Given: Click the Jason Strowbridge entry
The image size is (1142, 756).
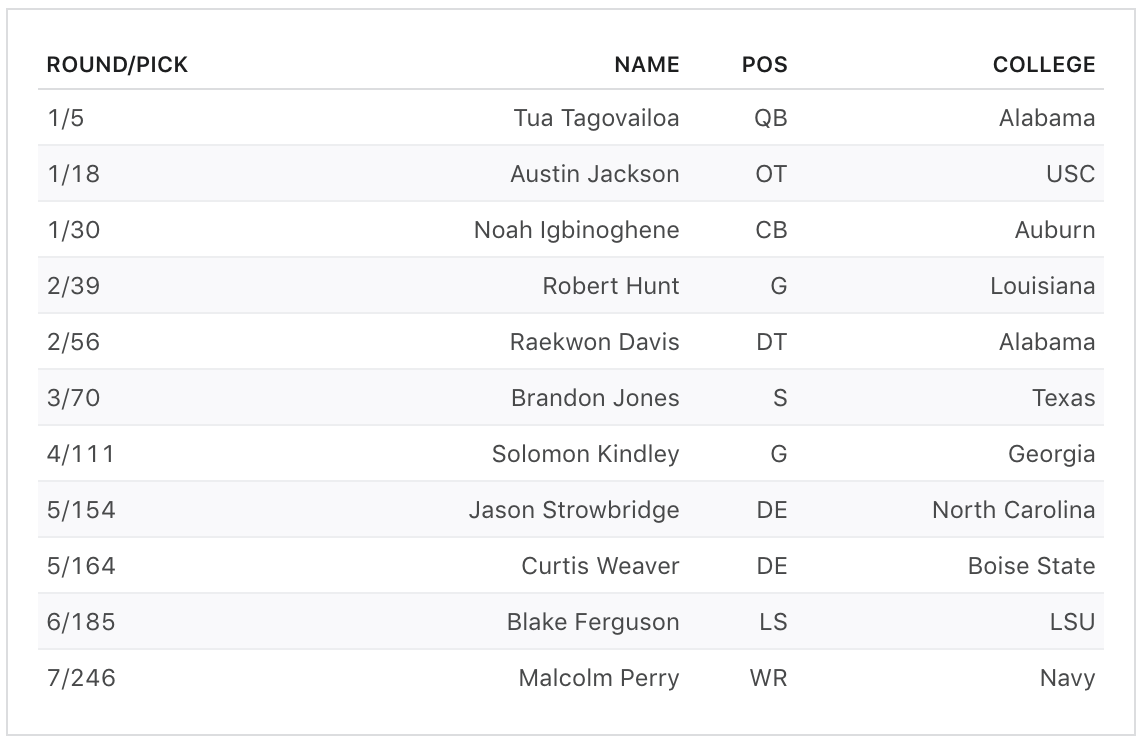Looking at the screenshot, I should [x=574, y=510].
